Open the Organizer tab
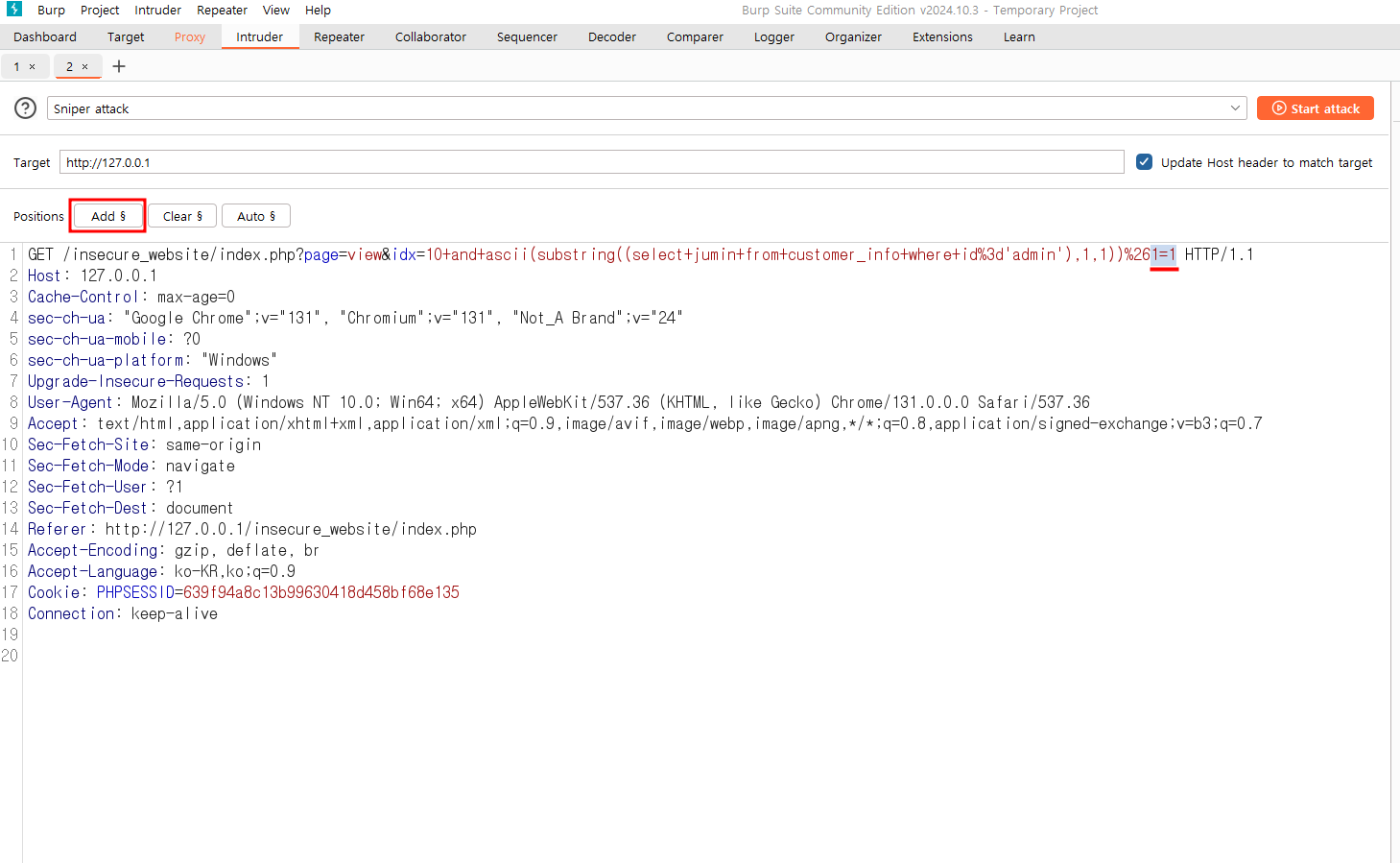1400x863 pixels. pos(853,37)
